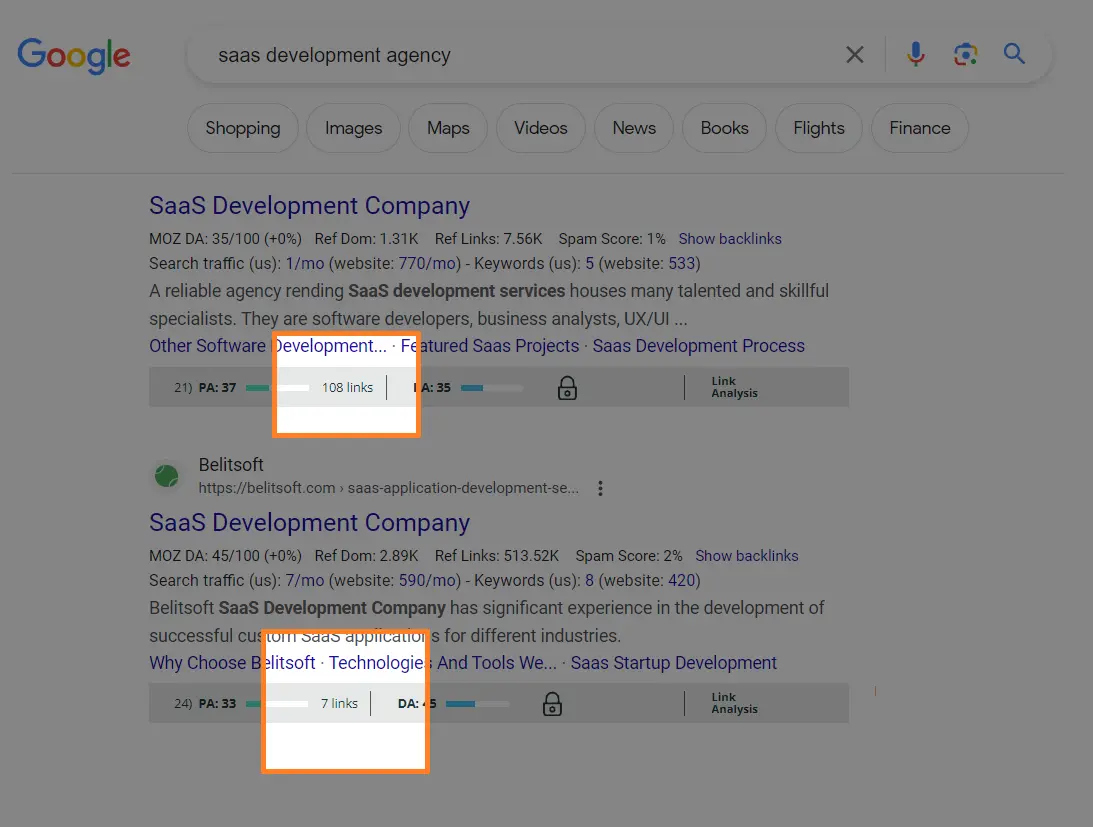The image size is (1093, 827).
Task: Open the Technologies And Tools We... sitelink
Action: [x=443, y=663]
